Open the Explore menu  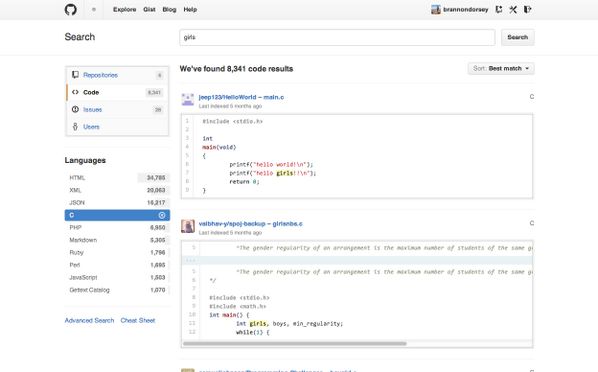[x=124, y=10]
